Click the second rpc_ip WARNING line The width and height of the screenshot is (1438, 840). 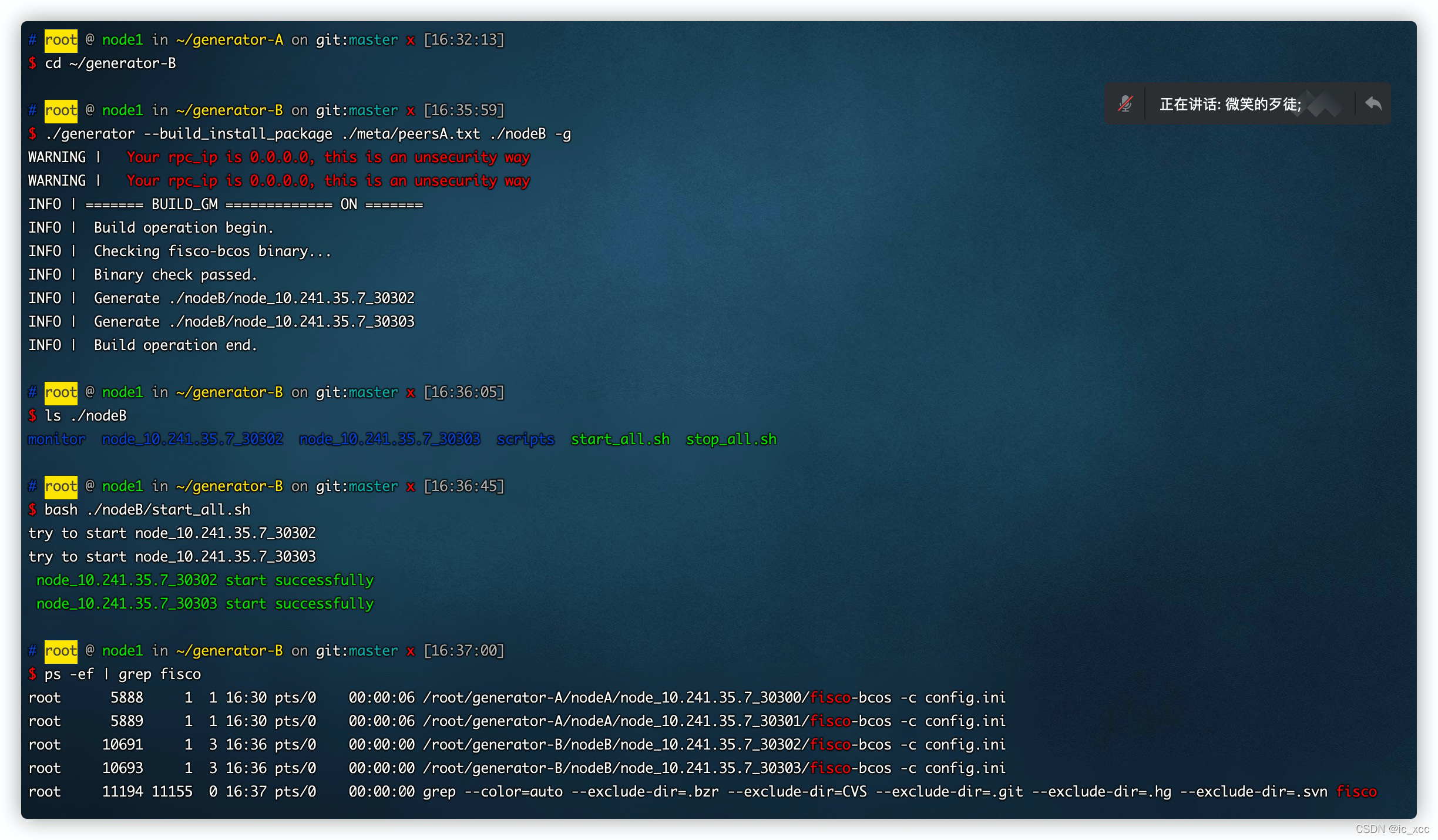(279, 181)
